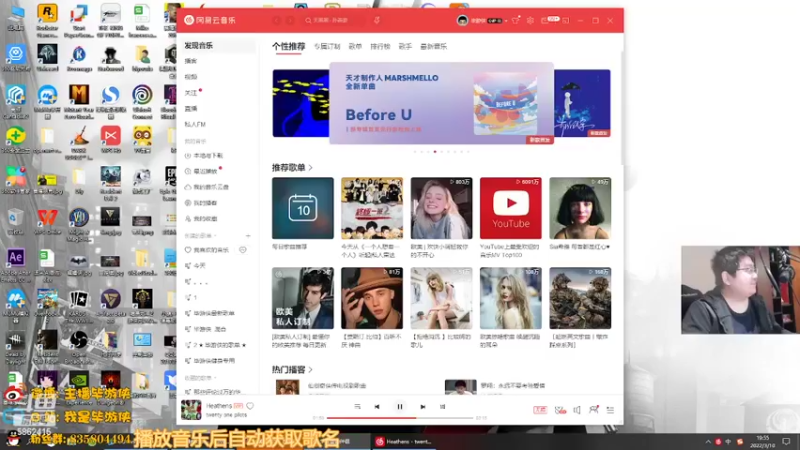Start heartbeat mode icon beside liked music

(243, 250)
